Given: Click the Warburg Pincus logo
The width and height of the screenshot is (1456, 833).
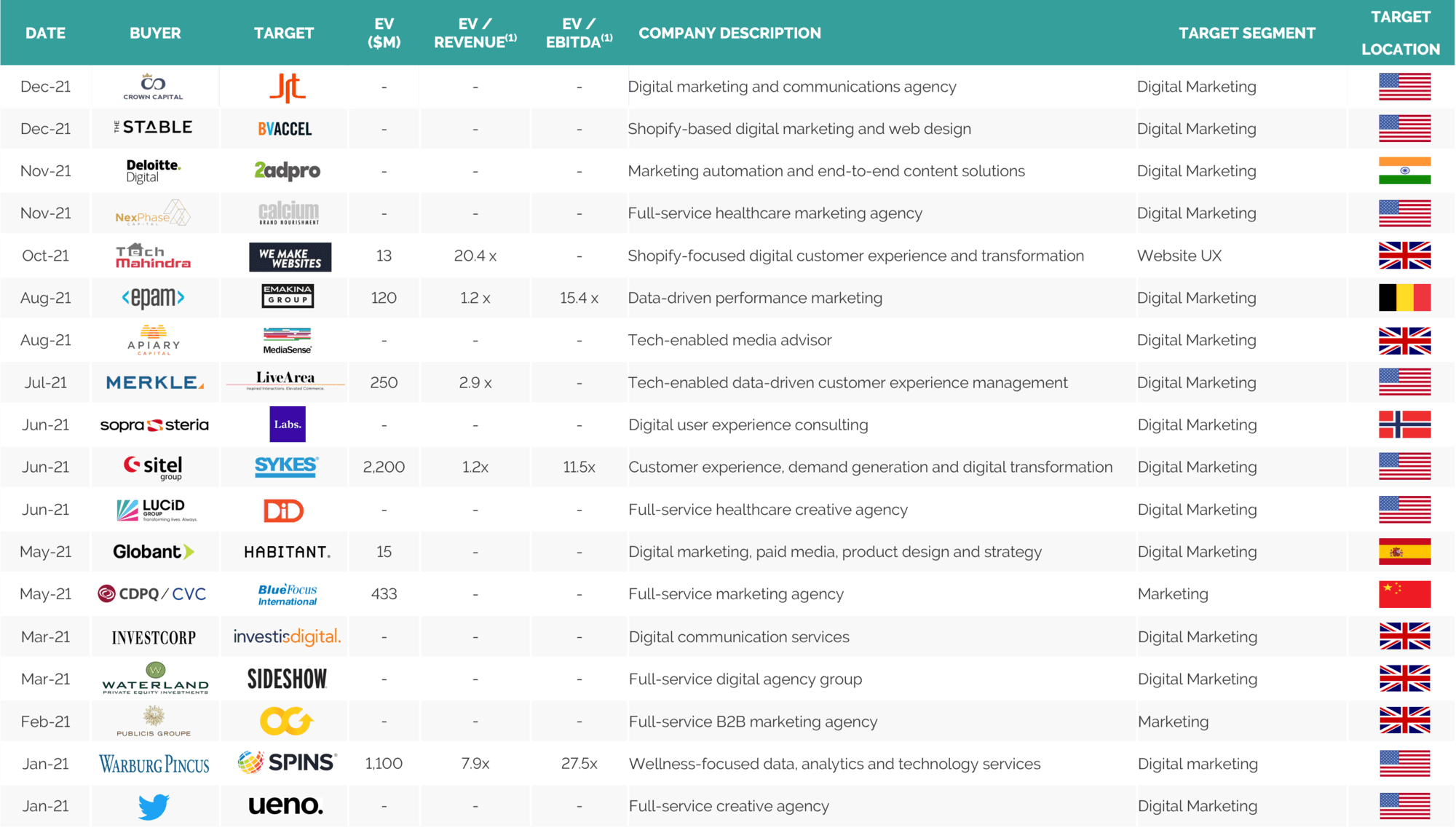Looking at the screenshot, I should point(154,764).
